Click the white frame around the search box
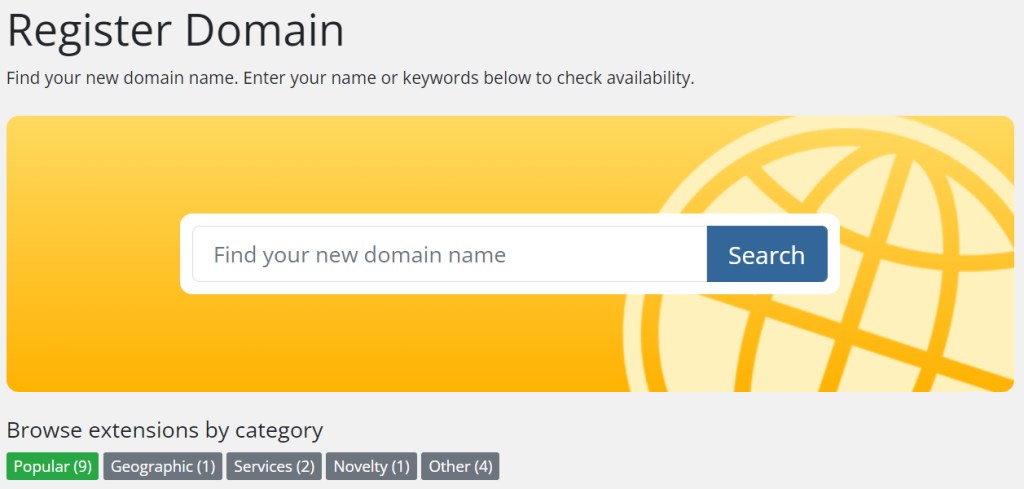This screenshot has height=489, width=1024. 509,220
